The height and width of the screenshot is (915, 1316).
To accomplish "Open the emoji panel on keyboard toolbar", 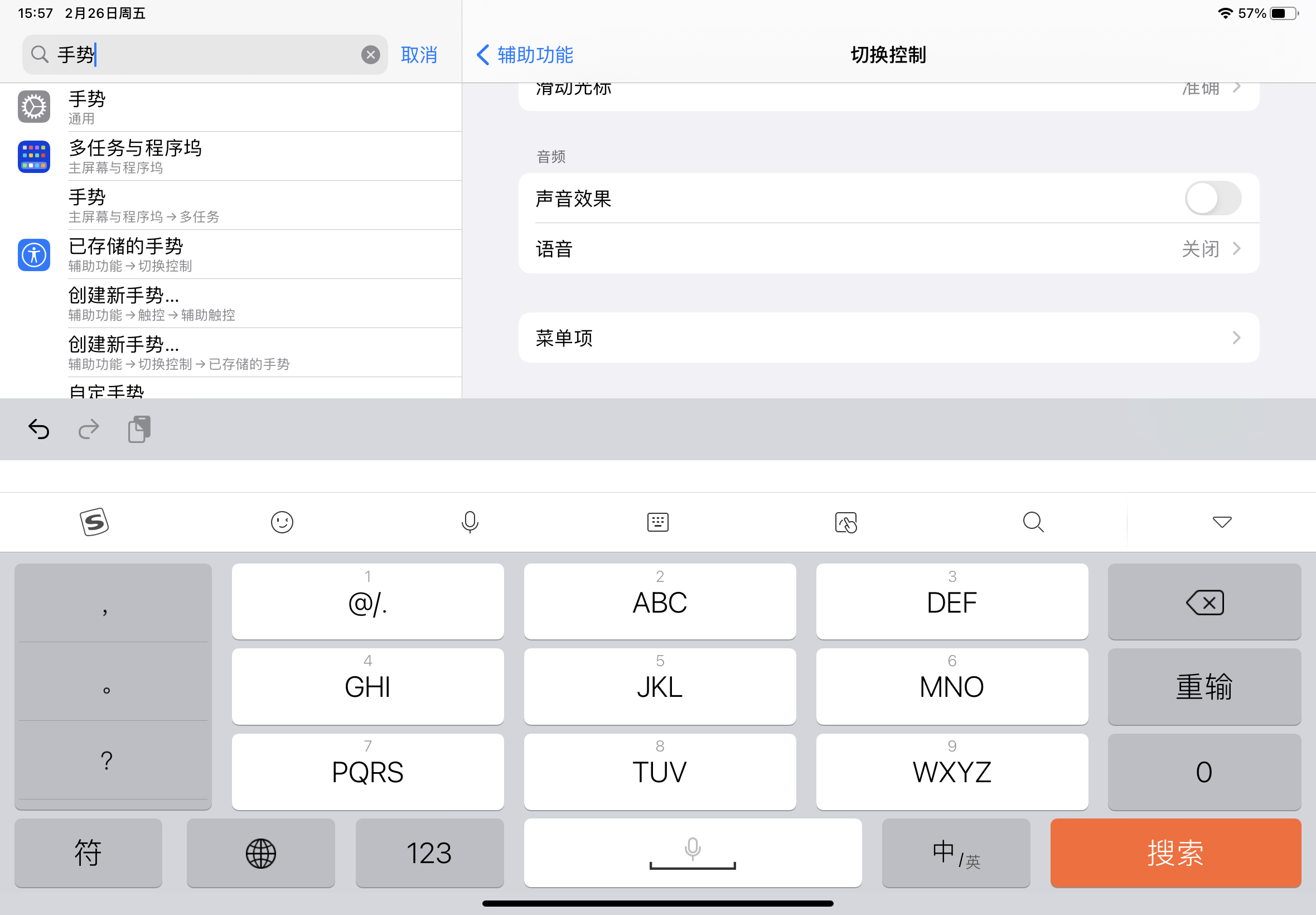I will point(282,522).
